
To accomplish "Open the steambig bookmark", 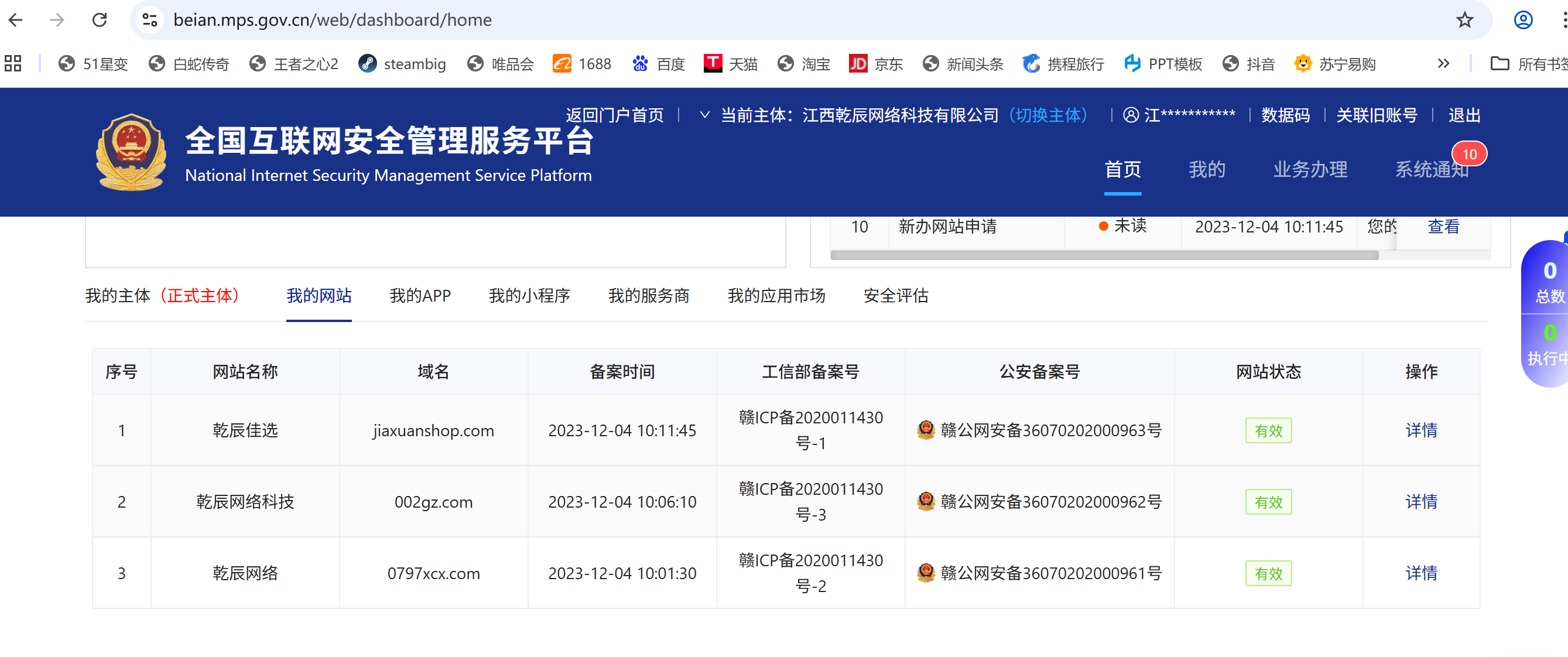I will [402, 64].
